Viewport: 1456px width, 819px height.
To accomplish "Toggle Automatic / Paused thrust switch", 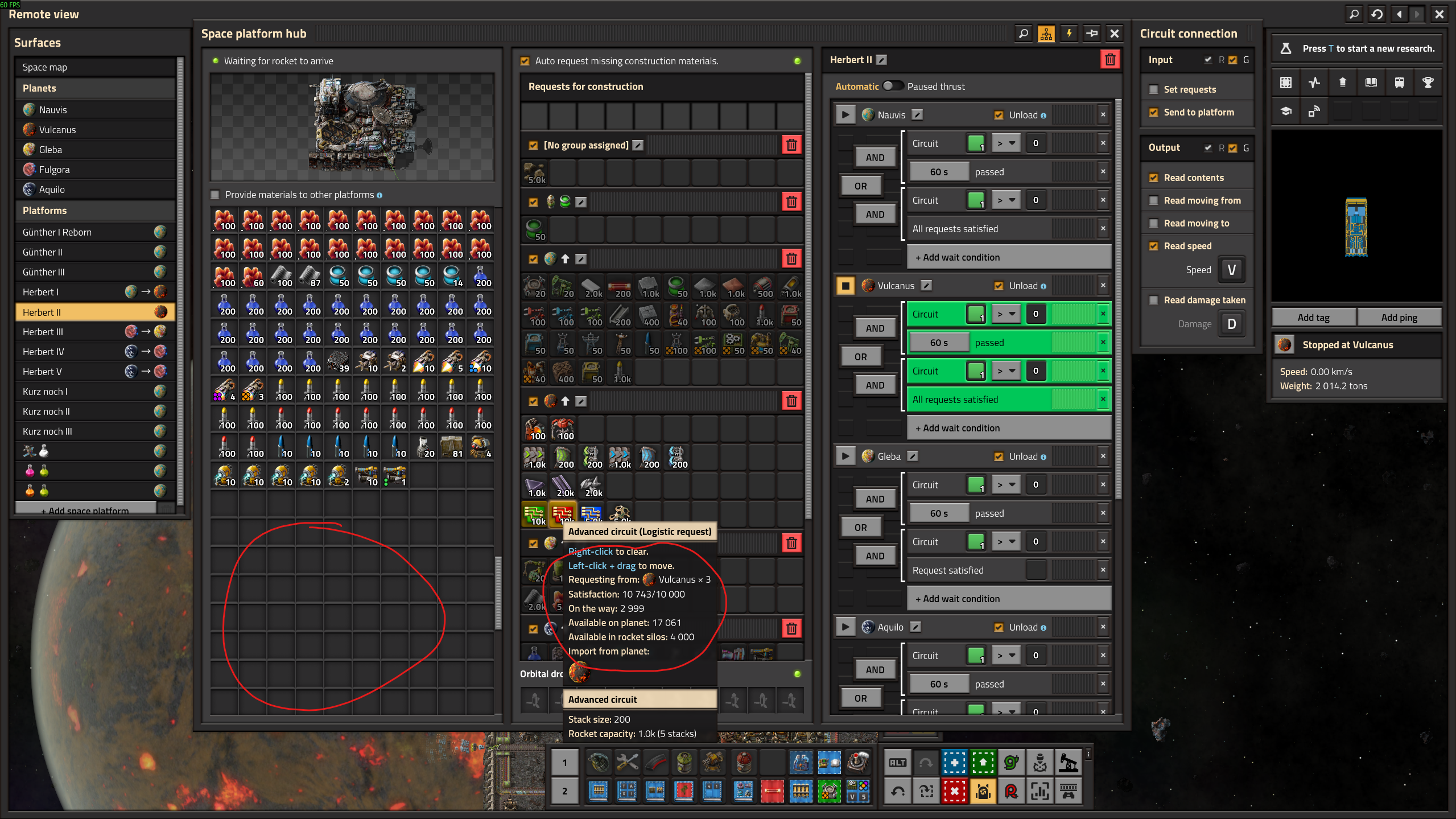I will tap(892, 87).
